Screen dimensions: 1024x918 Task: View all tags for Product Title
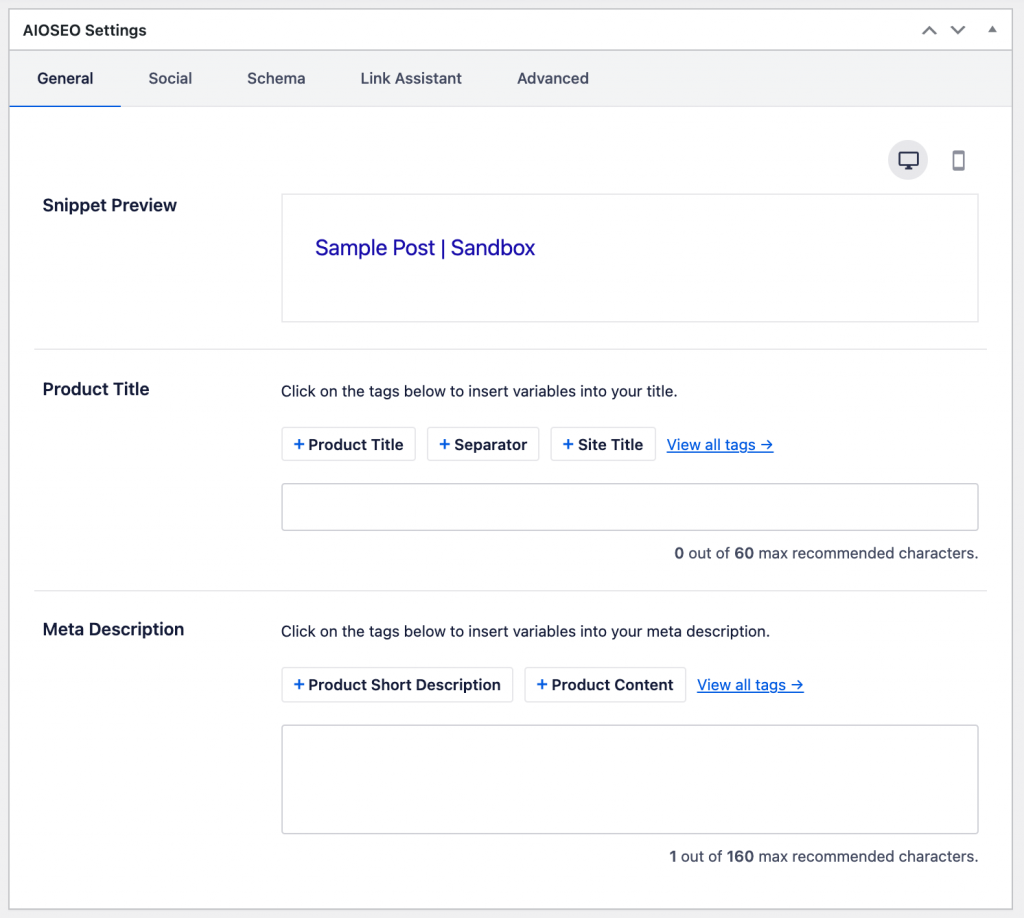coord(720,445)
